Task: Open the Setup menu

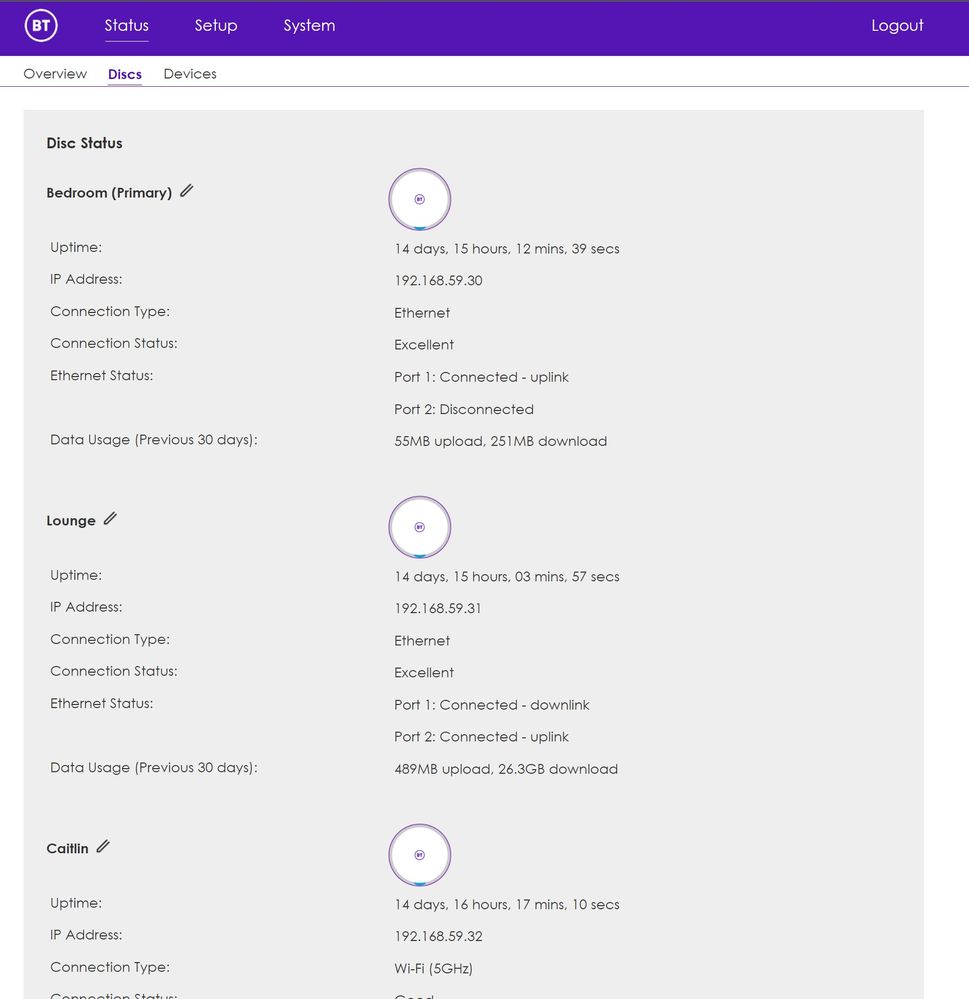Action: 216,26
